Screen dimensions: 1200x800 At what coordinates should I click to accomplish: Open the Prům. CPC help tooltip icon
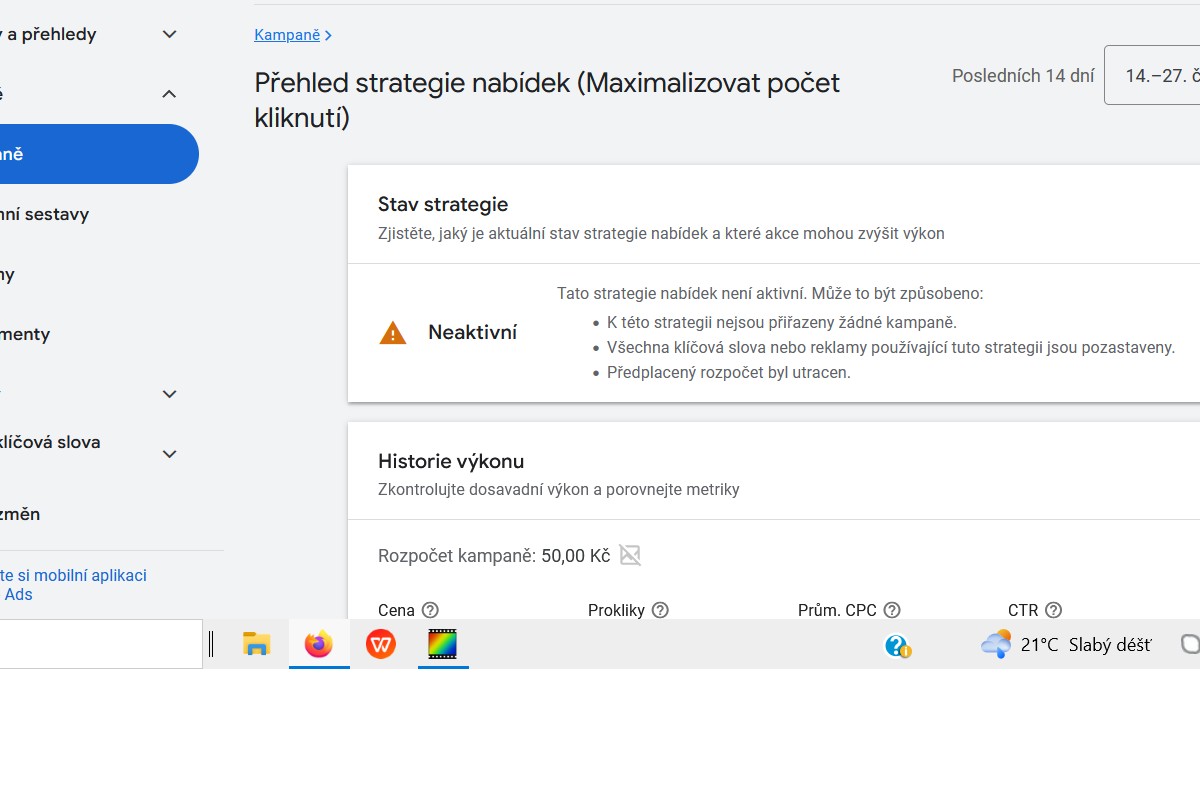[x=892, y=610]
